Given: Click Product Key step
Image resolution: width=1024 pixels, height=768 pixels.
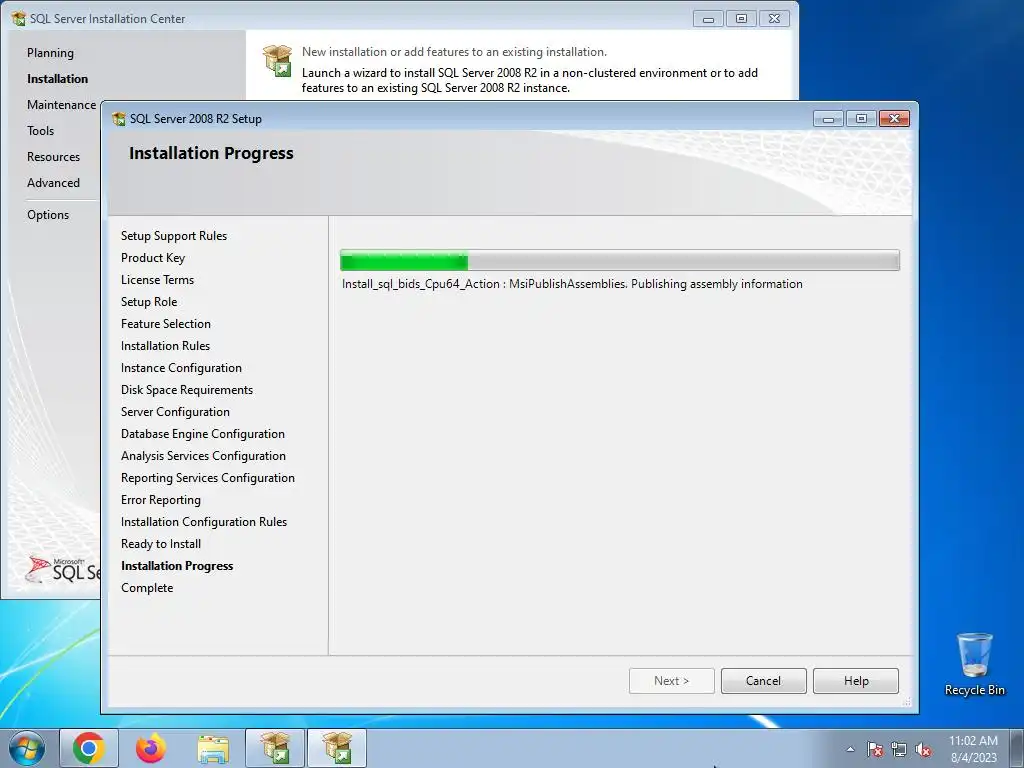Looking at the screenshot, I should (153, 258).
